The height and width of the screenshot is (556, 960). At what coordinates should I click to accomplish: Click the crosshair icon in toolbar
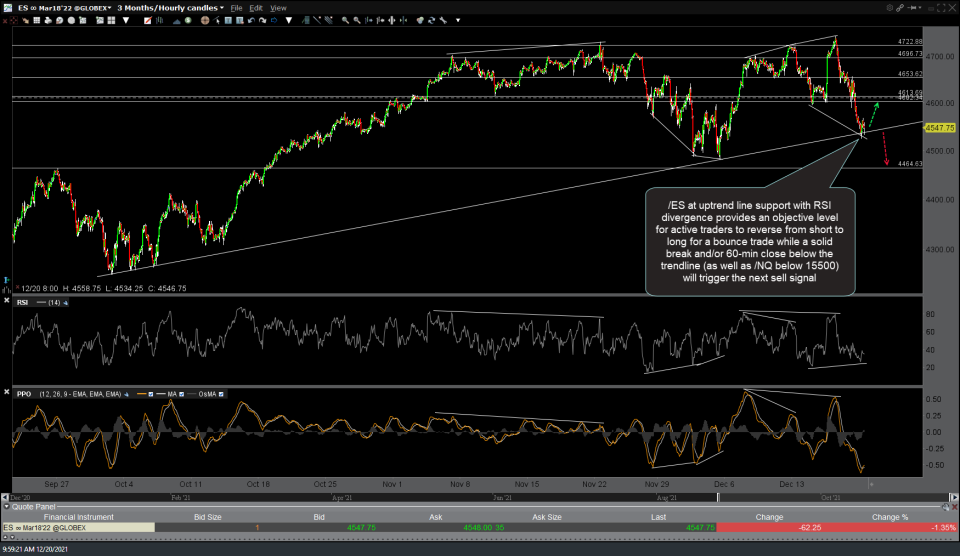pos(13,20)
